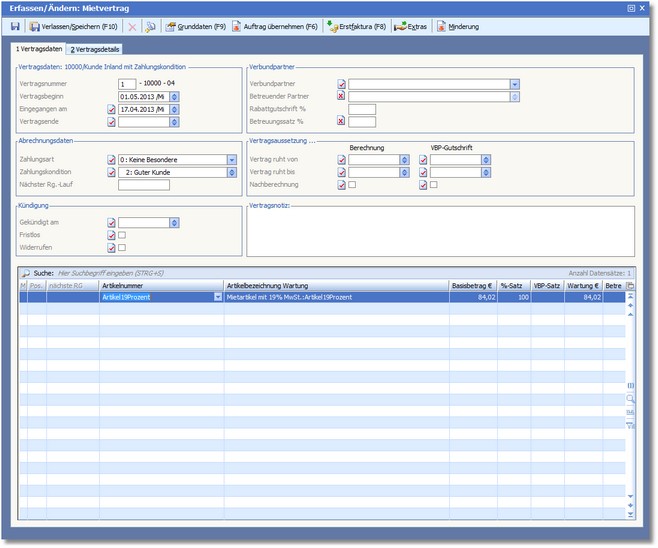
Task: Click the red X delete icon
Action: tap(132, 27)
